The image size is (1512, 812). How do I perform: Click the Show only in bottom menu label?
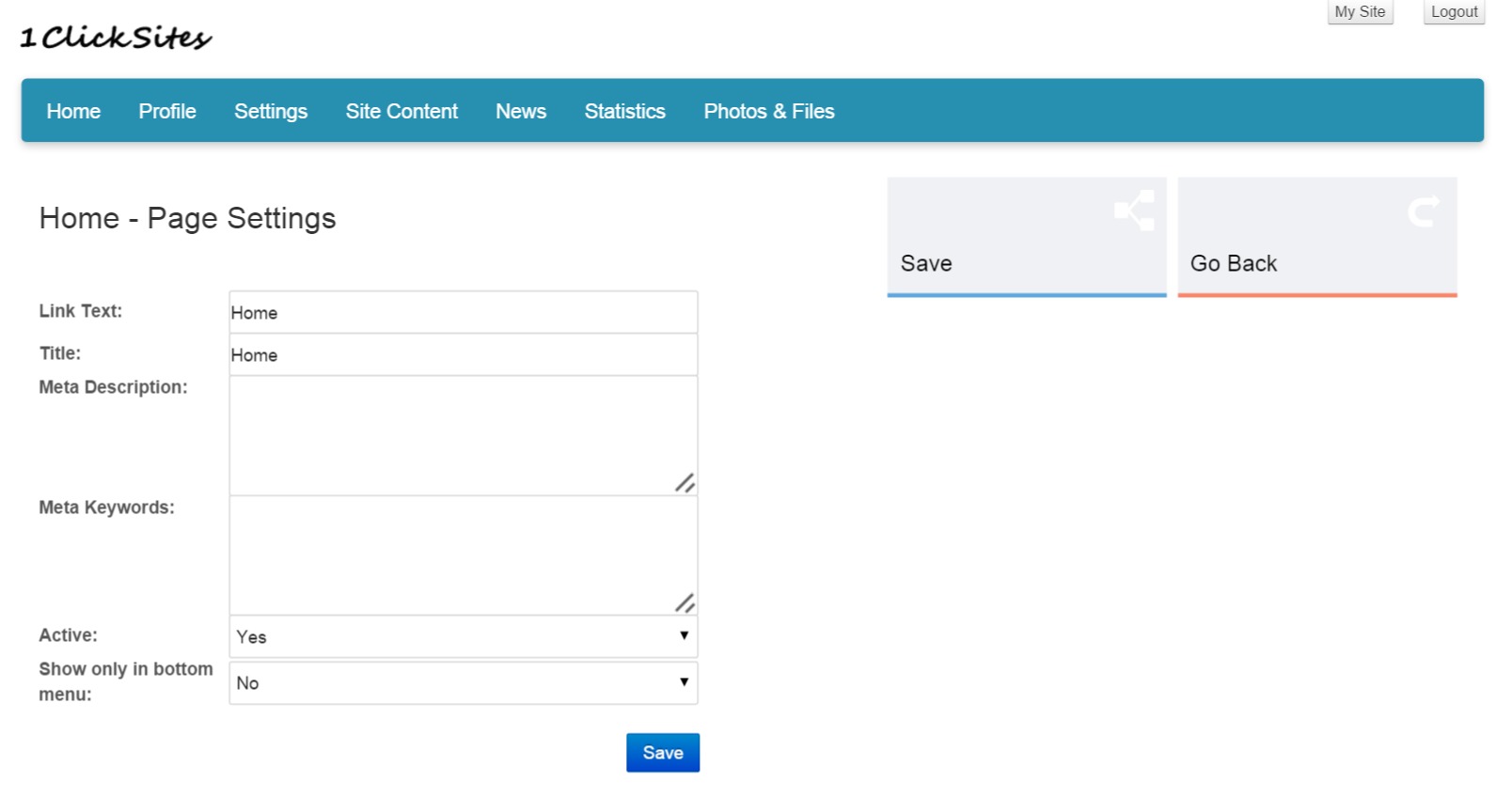(x=126, y=681)
